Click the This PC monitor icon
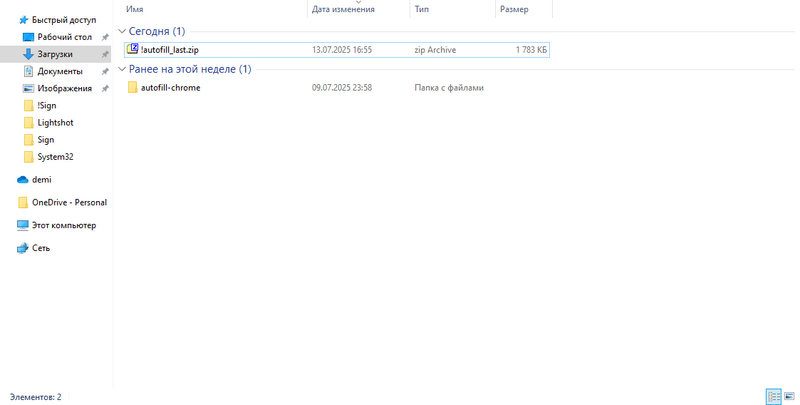 [23, 226]
